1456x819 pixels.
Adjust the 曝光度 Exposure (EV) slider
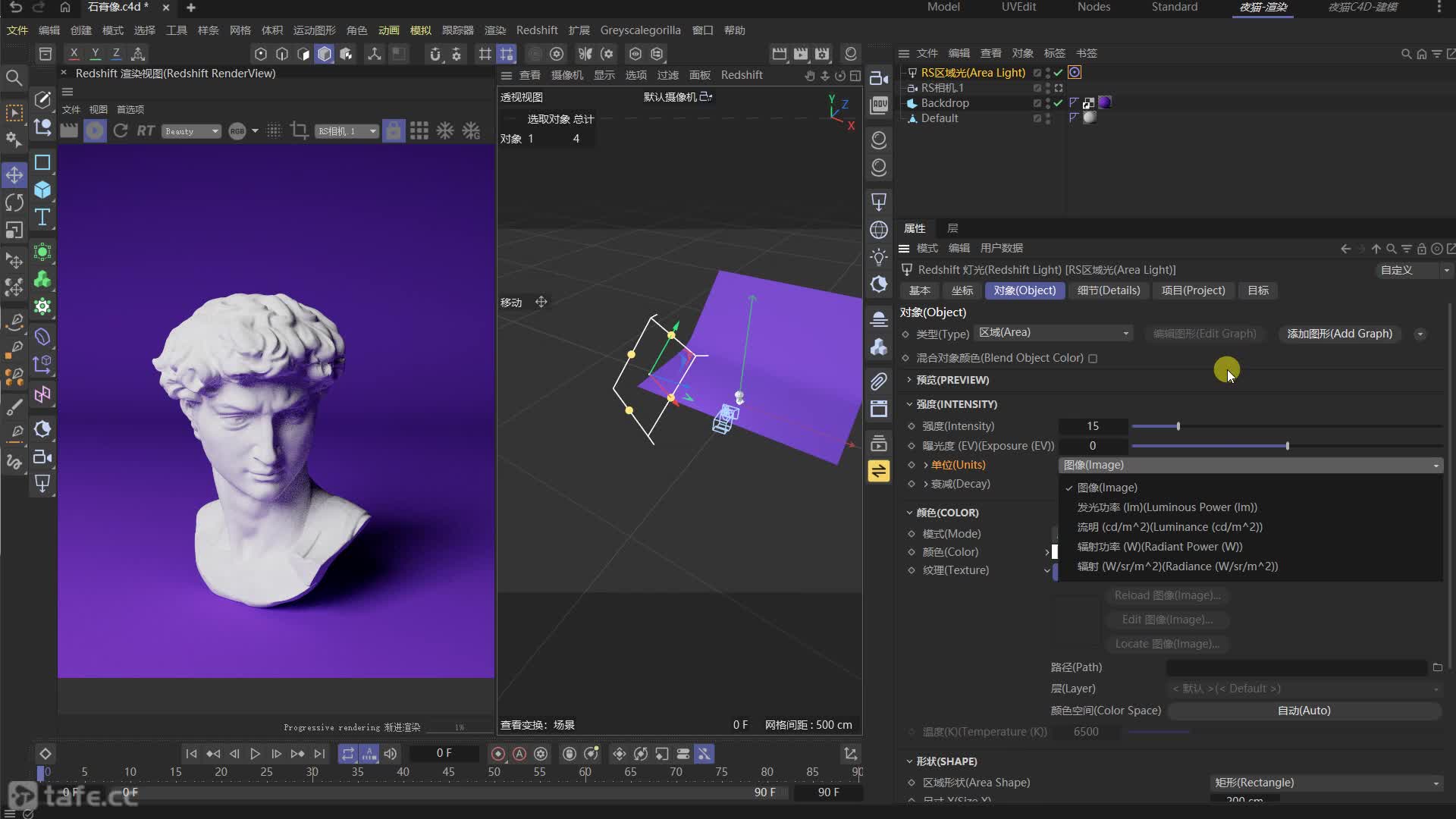click(1287, 446)
